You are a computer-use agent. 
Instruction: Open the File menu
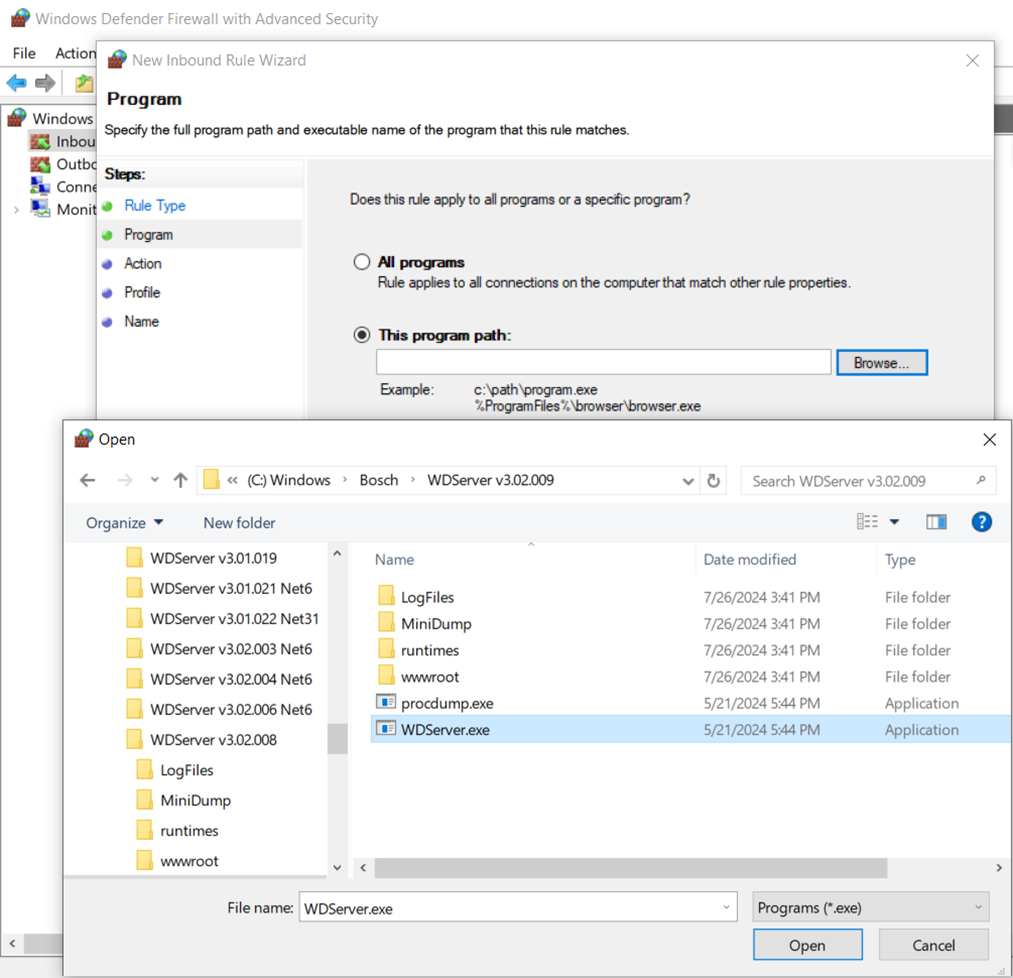click(24, 53)
